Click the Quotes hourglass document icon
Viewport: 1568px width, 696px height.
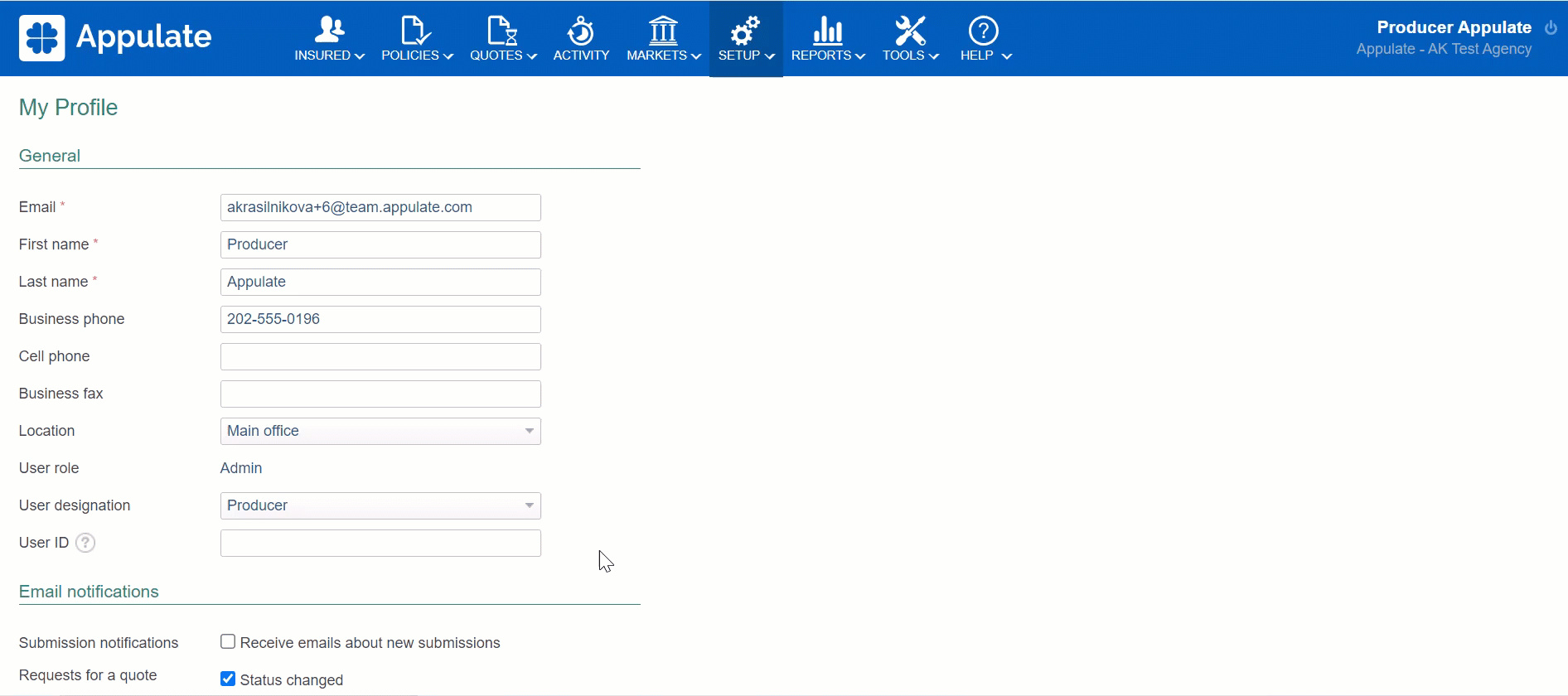pos(502,30)
